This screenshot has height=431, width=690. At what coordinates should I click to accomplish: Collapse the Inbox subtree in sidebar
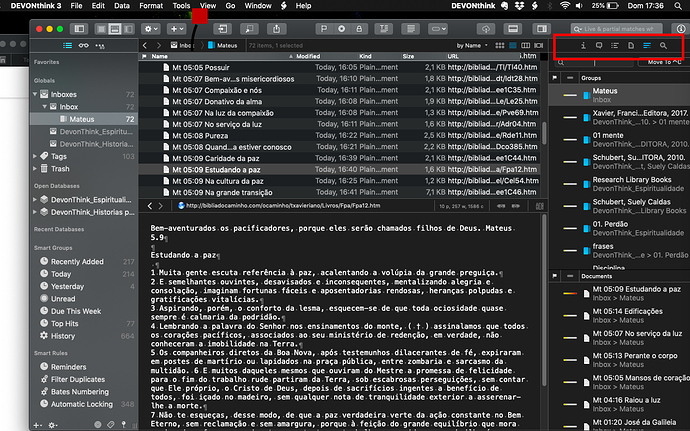tap(44, 107)
